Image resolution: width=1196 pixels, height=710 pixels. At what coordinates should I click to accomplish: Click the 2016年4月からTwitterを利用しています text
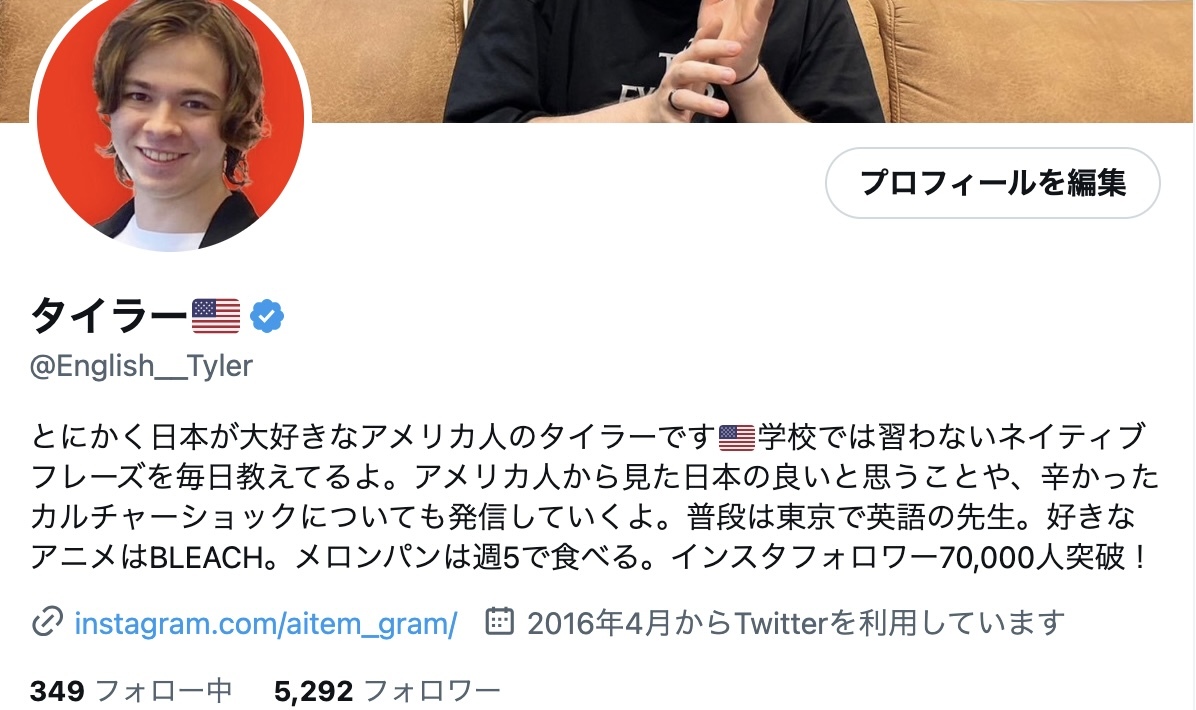click(796, 623)
